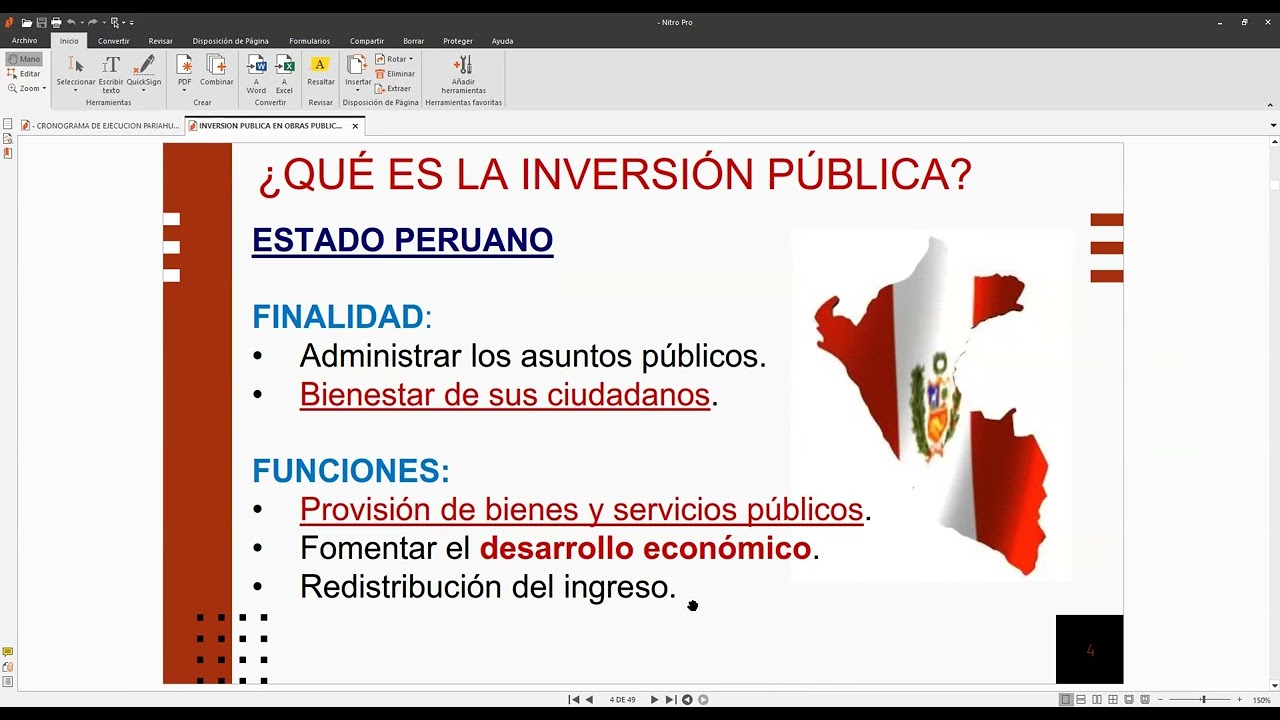
Task: Open the Compartir ribbon tab
Action: (367, 41)
